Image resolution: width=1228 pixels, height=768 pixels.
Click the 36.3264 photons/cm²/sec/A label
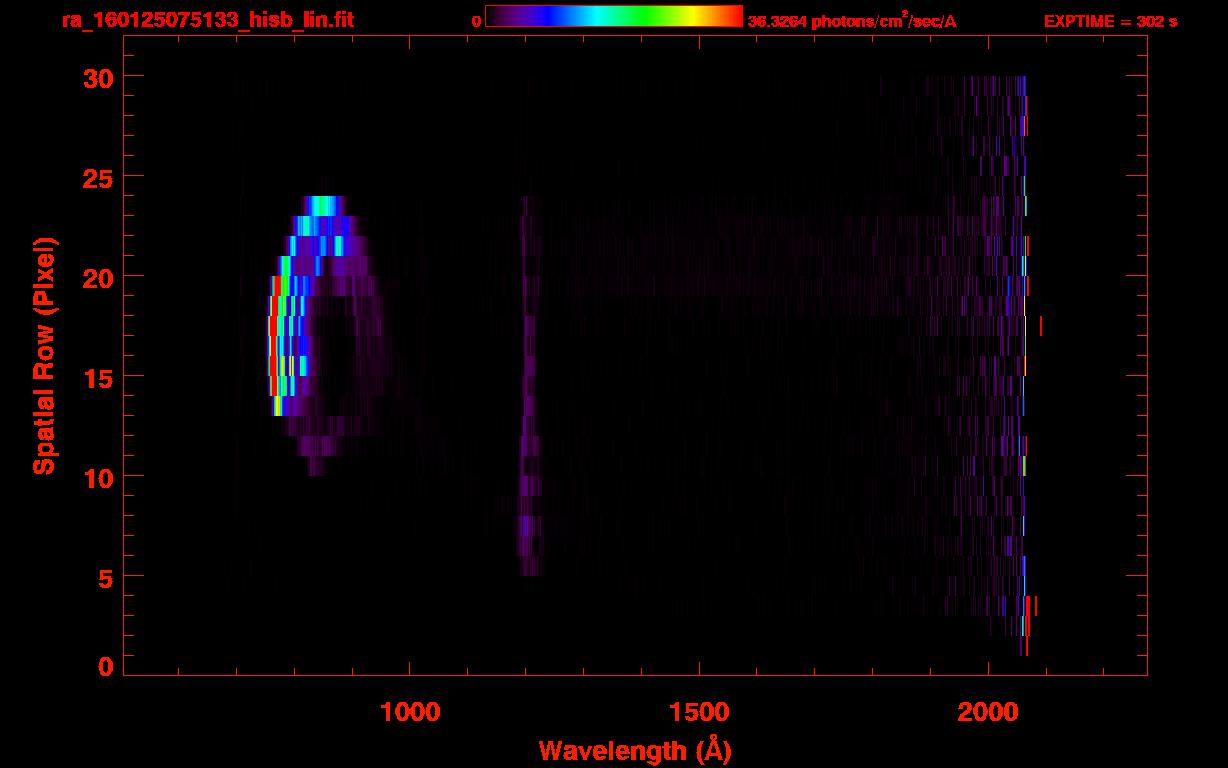click(x=852, y=20)
